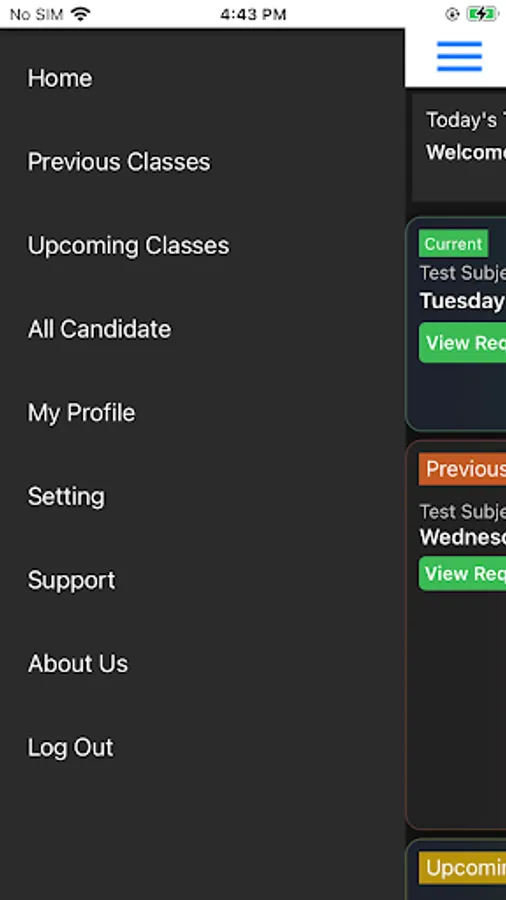Open My Profile
This screenshot has width=506, height=900.
[81, 413]
